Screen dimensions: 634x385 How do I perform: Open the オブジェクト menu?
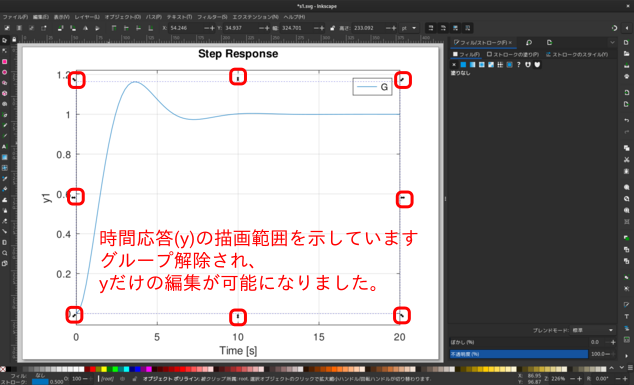click(123, 17)
